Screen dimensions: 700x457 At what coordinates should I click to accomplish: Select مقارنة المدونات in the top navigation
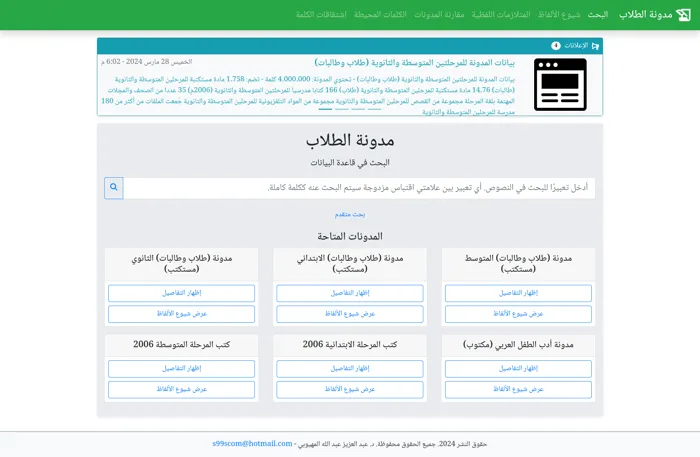click(x=440, y=15)
